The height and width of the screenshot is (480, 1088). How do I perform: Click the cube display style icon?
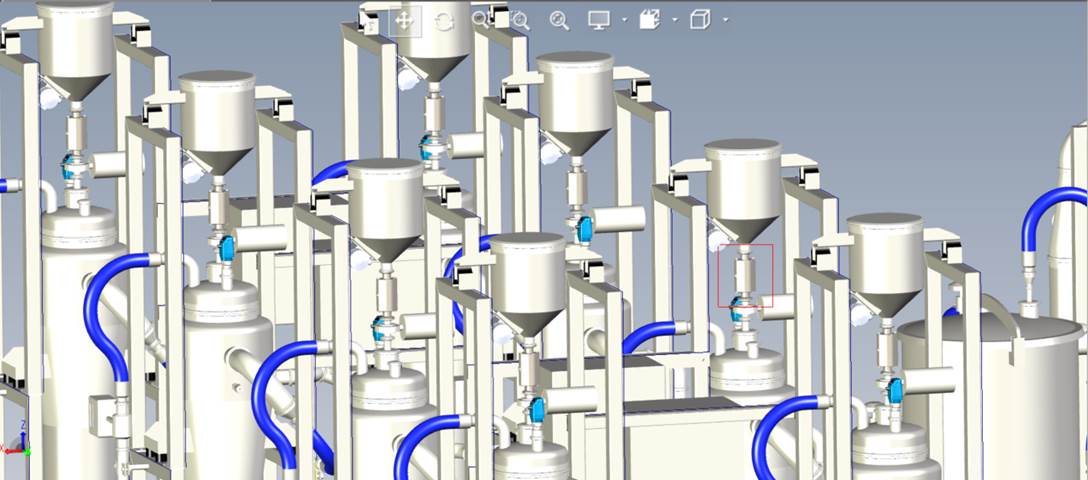click(x=700, y=20)
